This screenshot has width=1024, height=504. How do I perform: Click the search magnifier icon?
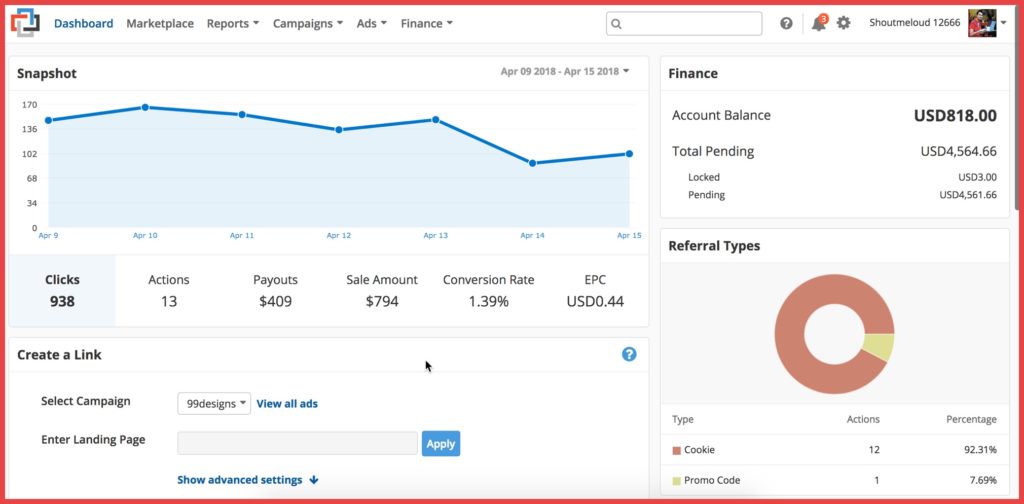pyautogui.click(x=616, y=24)
